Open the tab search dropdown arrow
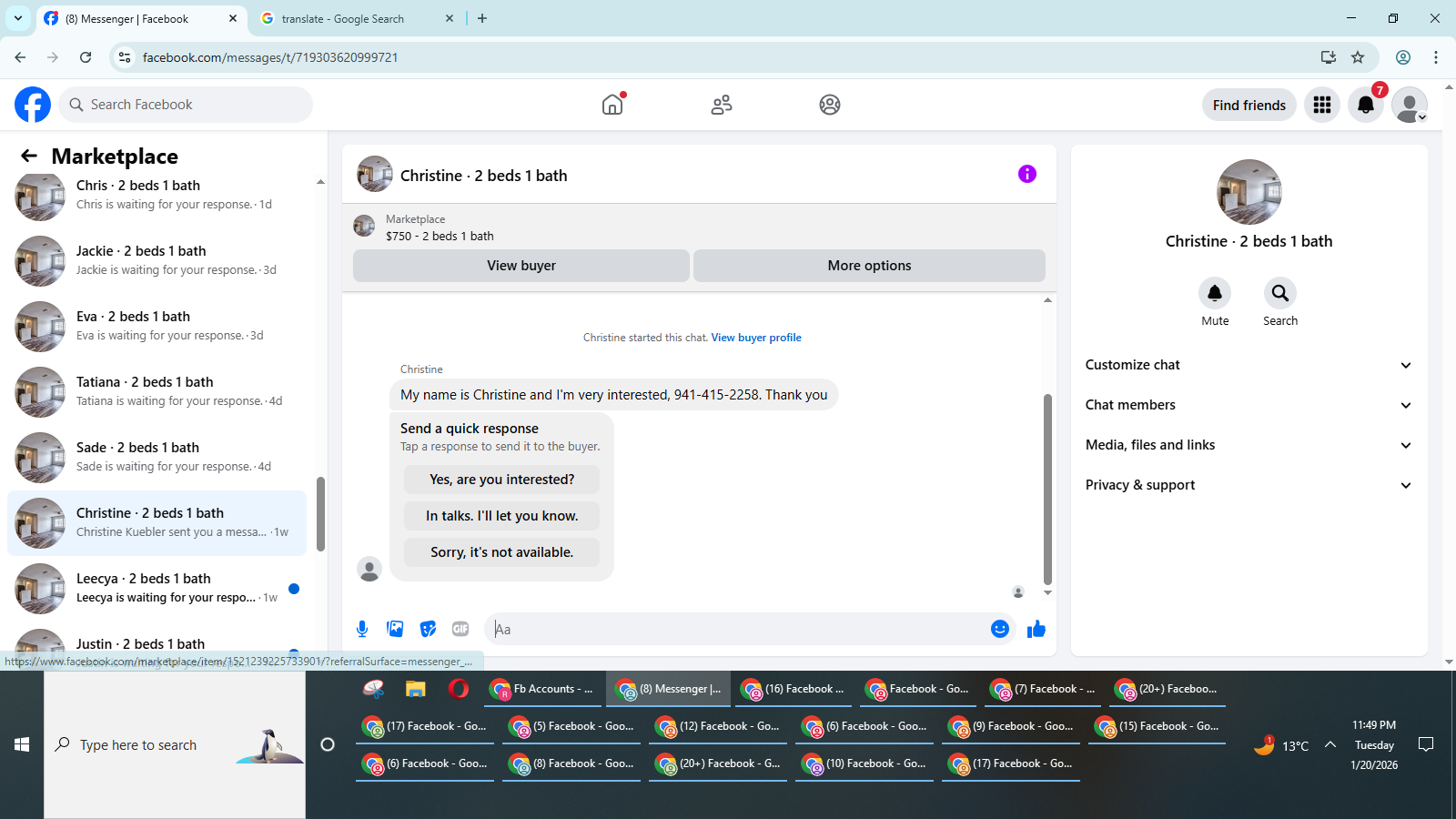 coord(18,18)
